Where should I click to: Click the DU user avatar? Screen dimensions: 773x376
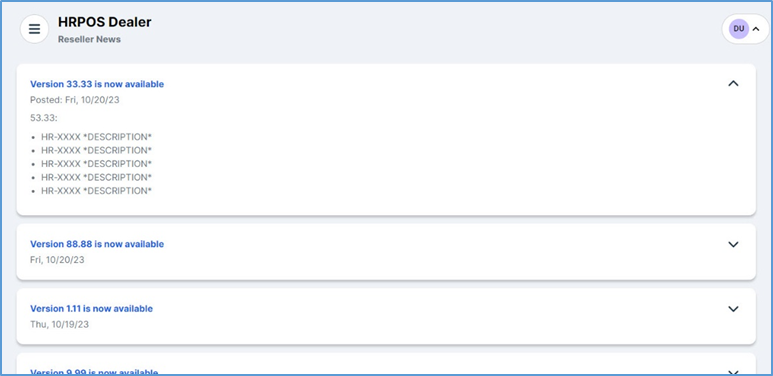[738, 29]
